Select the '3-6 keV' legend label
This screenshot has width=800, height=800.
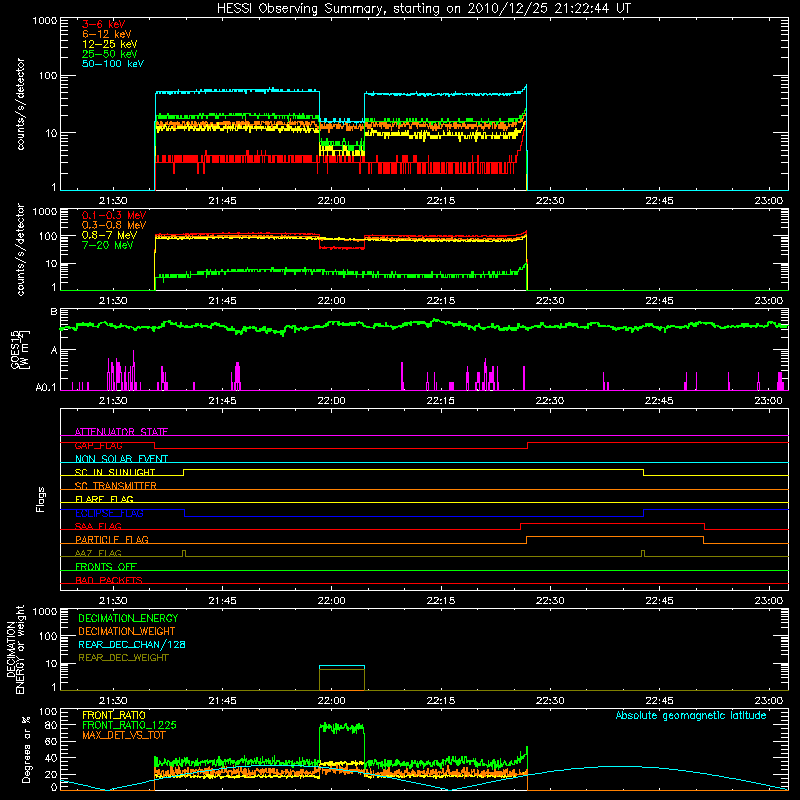click(x=104, y=24)
